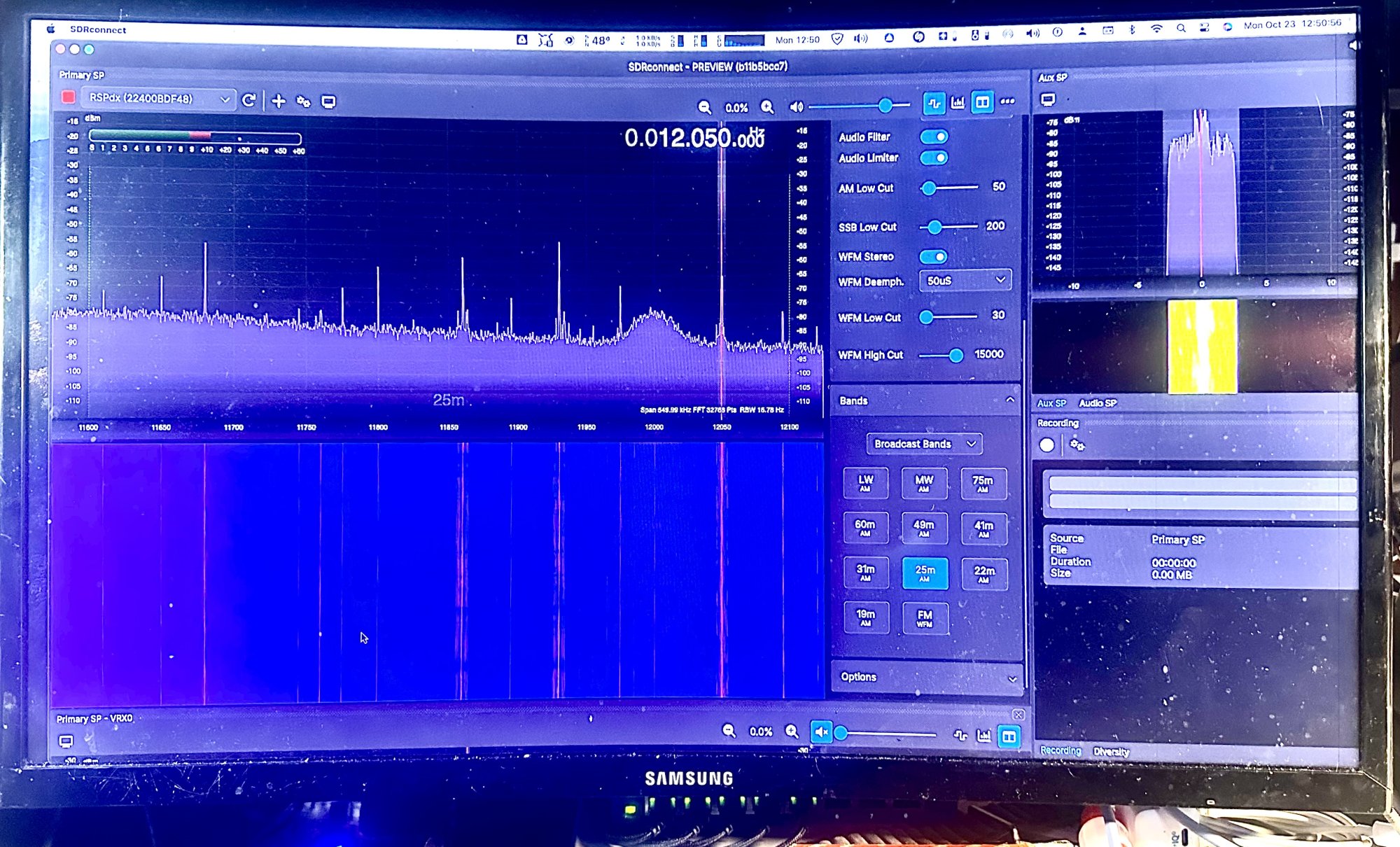
Task: Click the monitor icon in Primary SP toolbar
Action: point(328,102)
